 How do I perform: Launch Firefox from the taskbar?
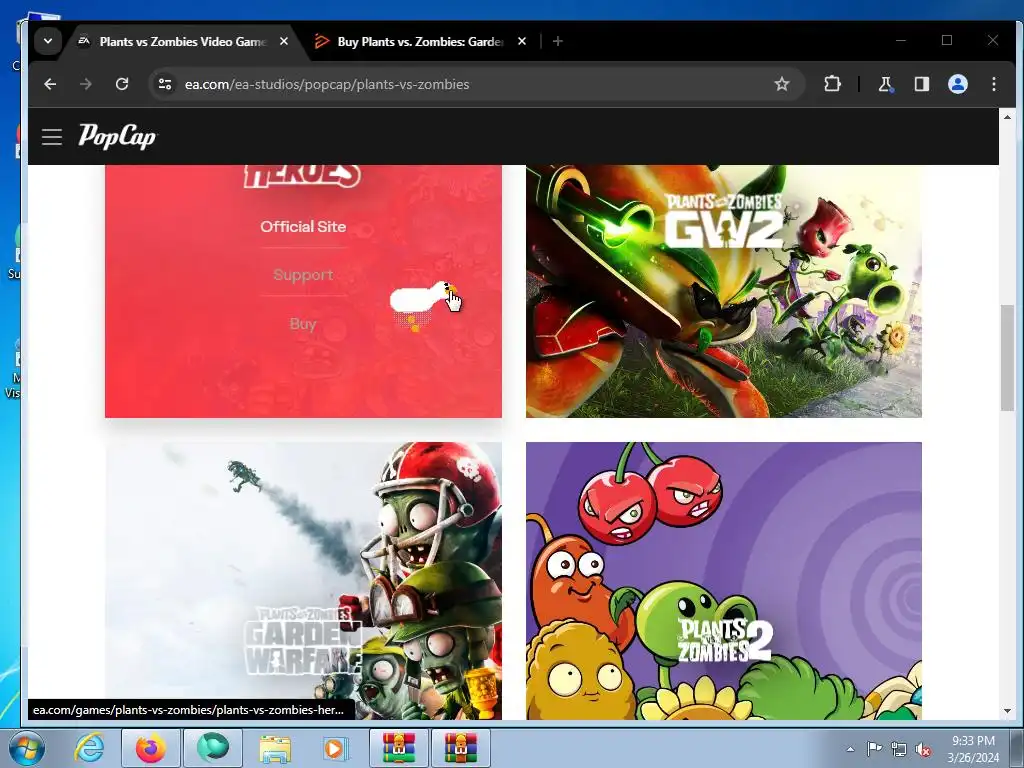tap(150, 748)
